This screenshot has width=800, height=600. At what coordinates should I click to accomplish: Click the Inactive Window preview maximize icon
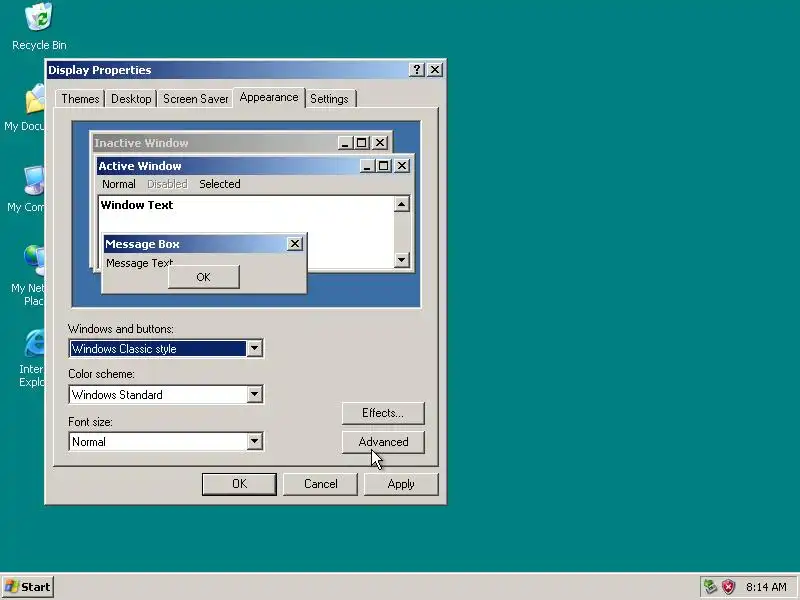(362, 143)
